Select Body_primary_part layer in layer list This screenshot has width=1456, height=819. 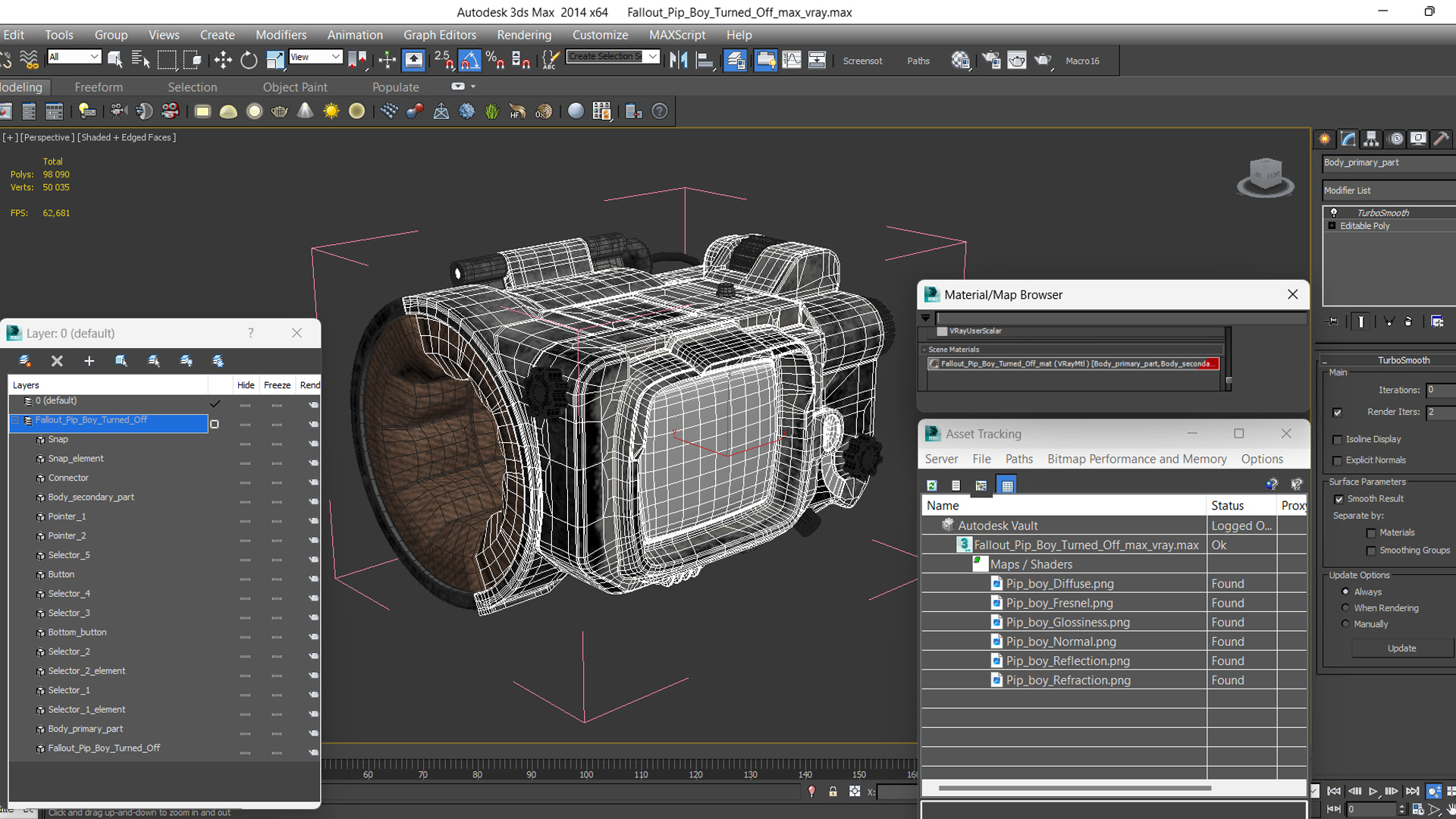[84, 729]
